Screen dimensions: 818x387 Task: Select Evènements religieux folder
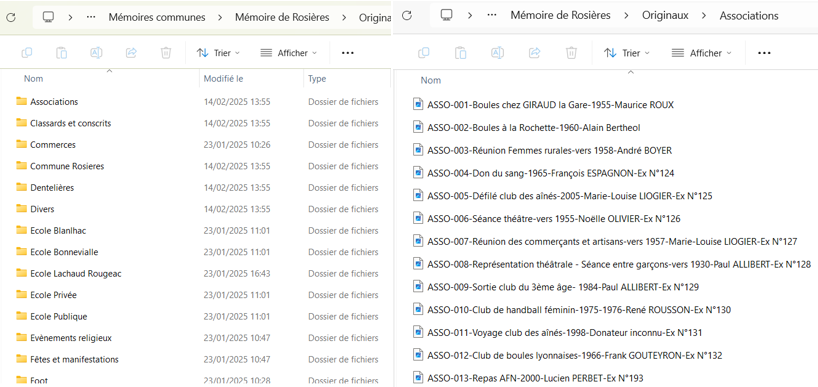pyautogui.click(x=71, y=337)
